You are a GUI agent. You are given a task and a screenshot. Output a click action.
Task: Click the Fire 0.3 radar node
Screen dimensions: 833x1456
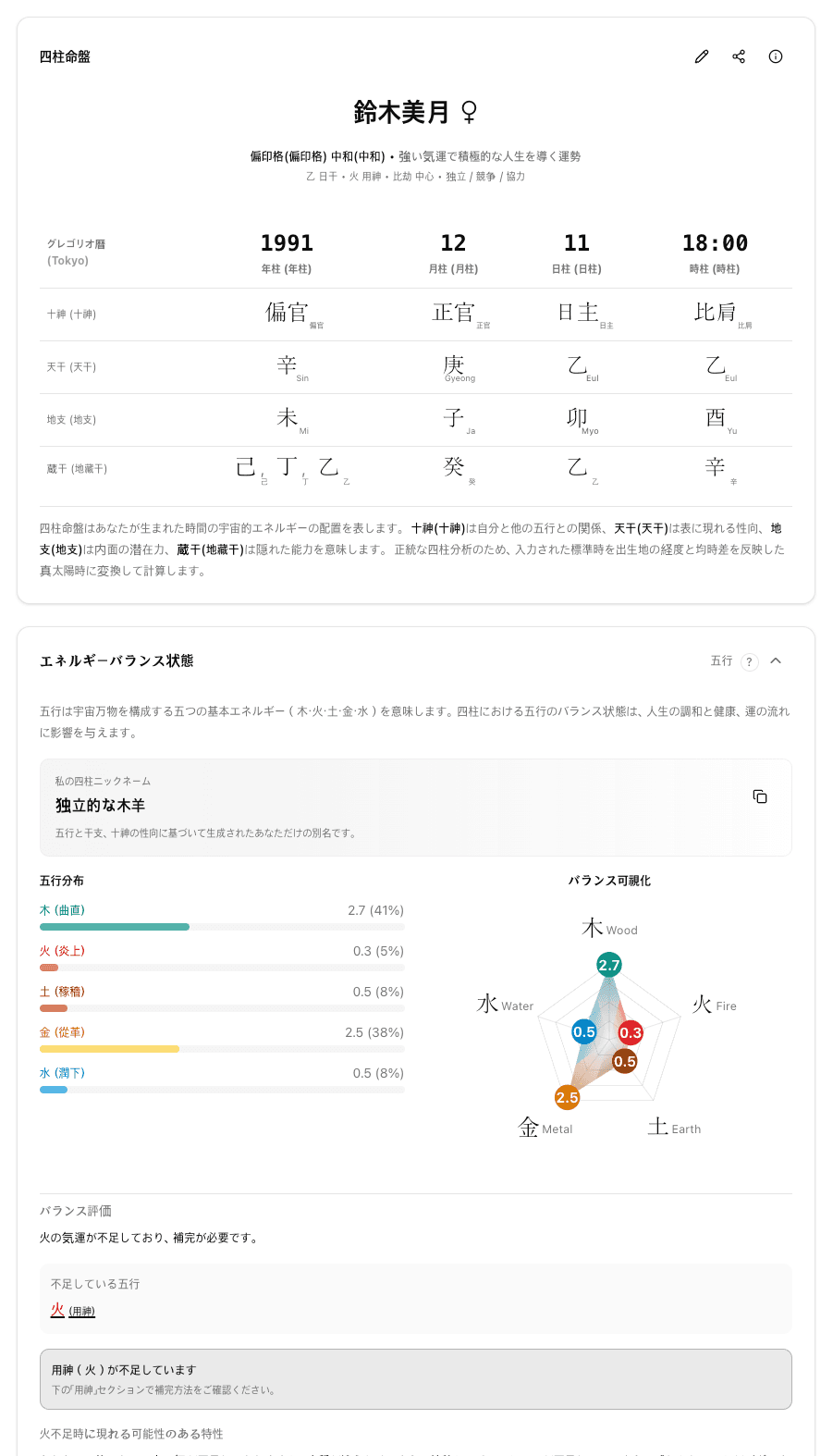tap(631, 1032)
